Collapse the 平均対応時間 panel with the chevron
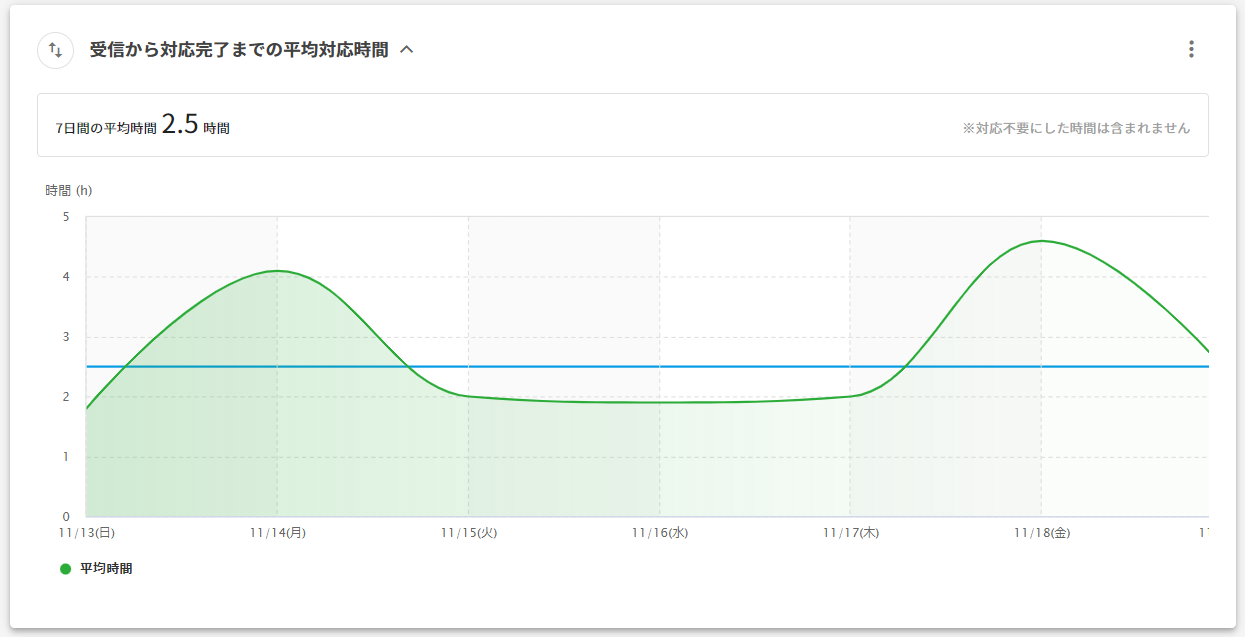Viewport: 1245px width, 637px height. (406, 50)
